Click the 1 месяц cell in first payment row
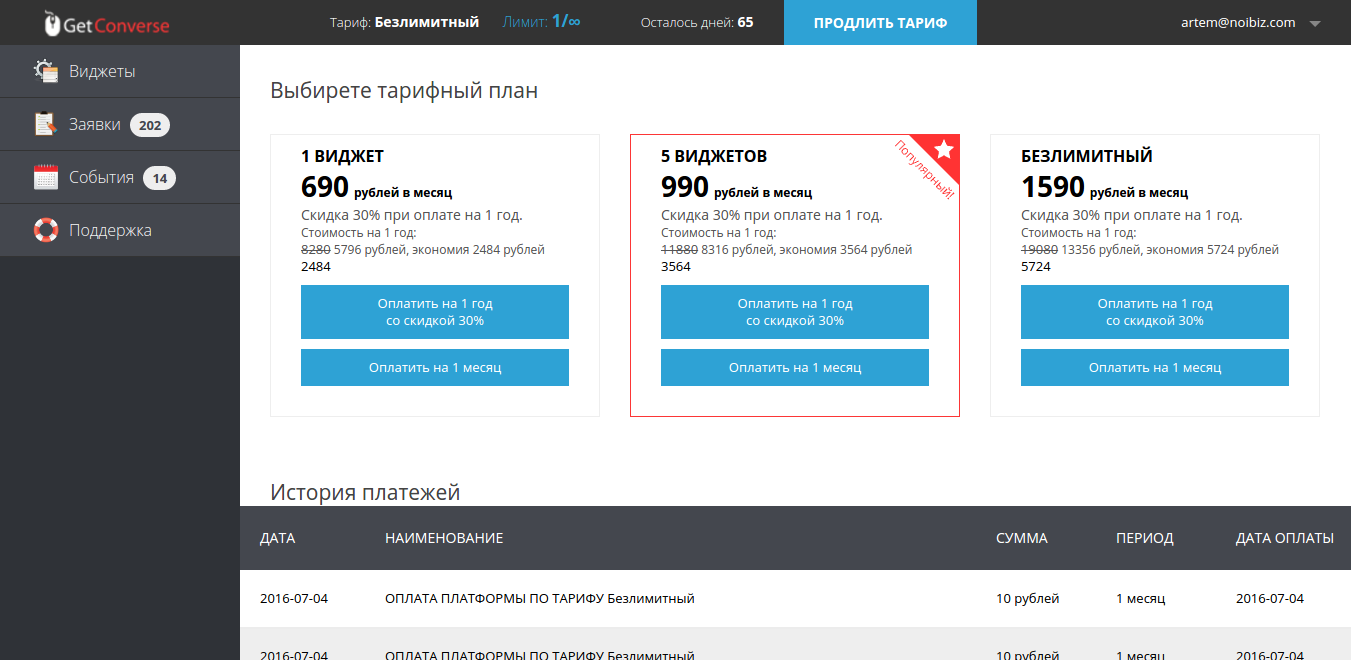Image resolution: width=1351 pixels, height=660 pixels. (1141, 599)
